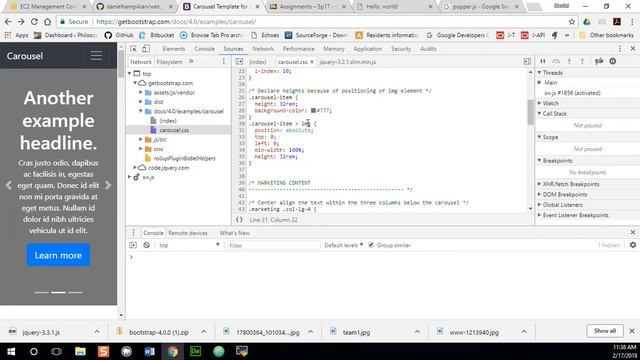Go to previous carousel slide arrow
The height and width of the screenshot is (360, 640).
tap(9, 185)
